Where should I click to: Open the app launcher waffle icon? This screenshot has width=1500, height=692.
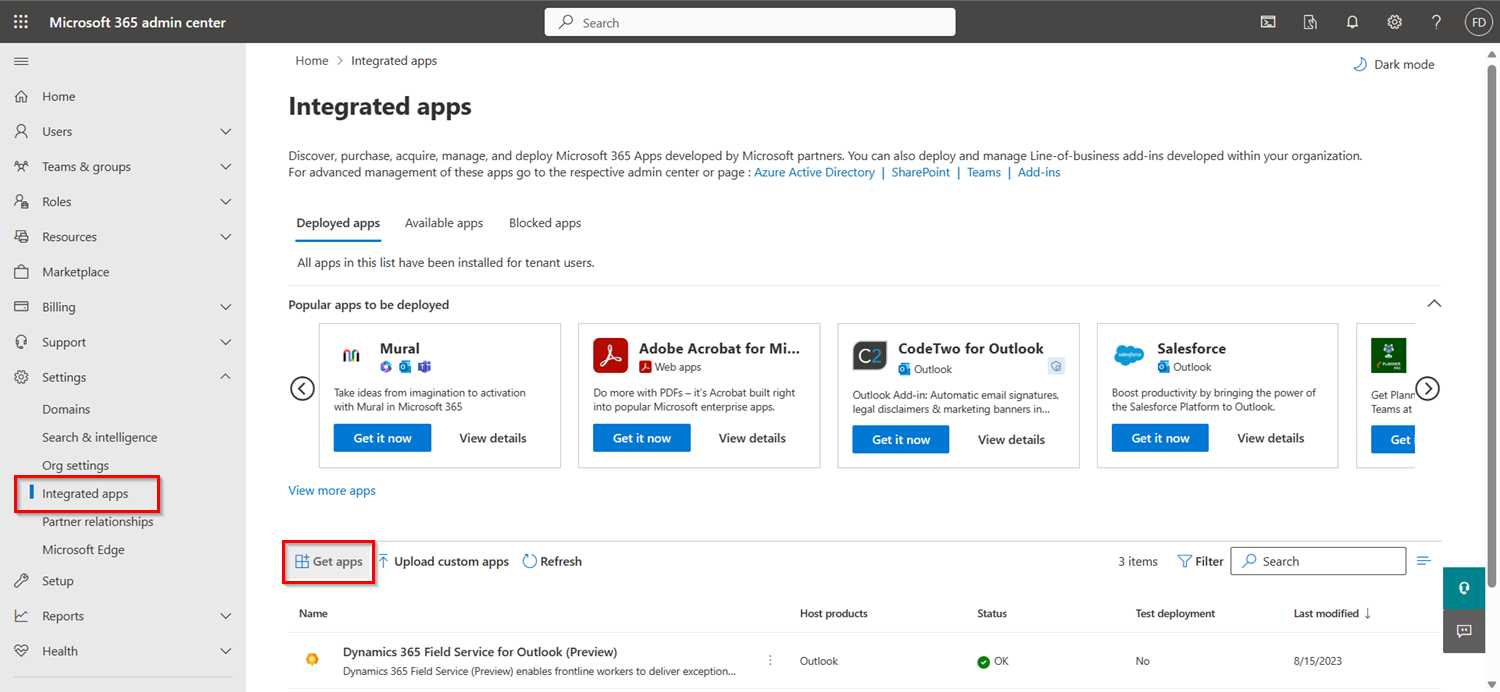click(x=21, y=22)
